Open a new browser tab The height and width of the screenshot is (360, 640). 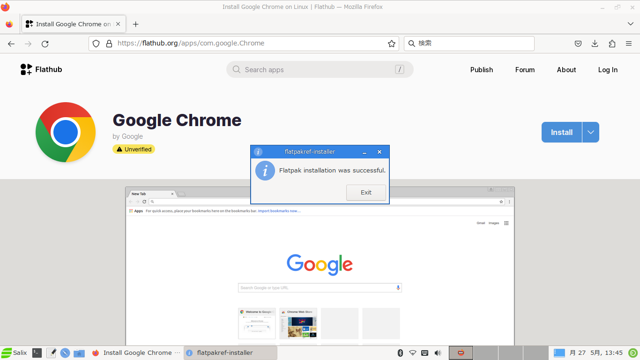click(x=136, y=24)
